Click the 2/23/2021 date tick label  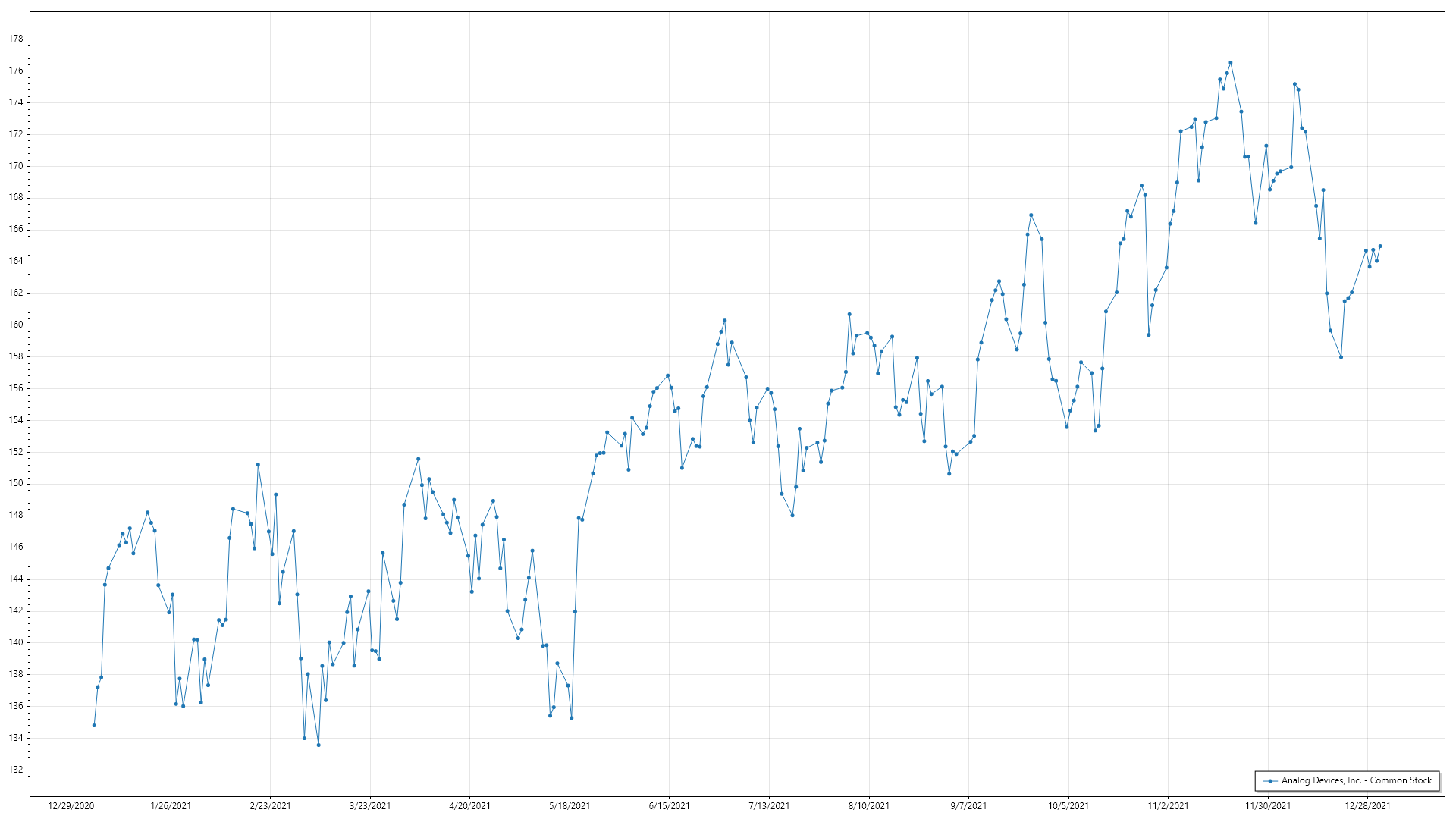point(271,805)
